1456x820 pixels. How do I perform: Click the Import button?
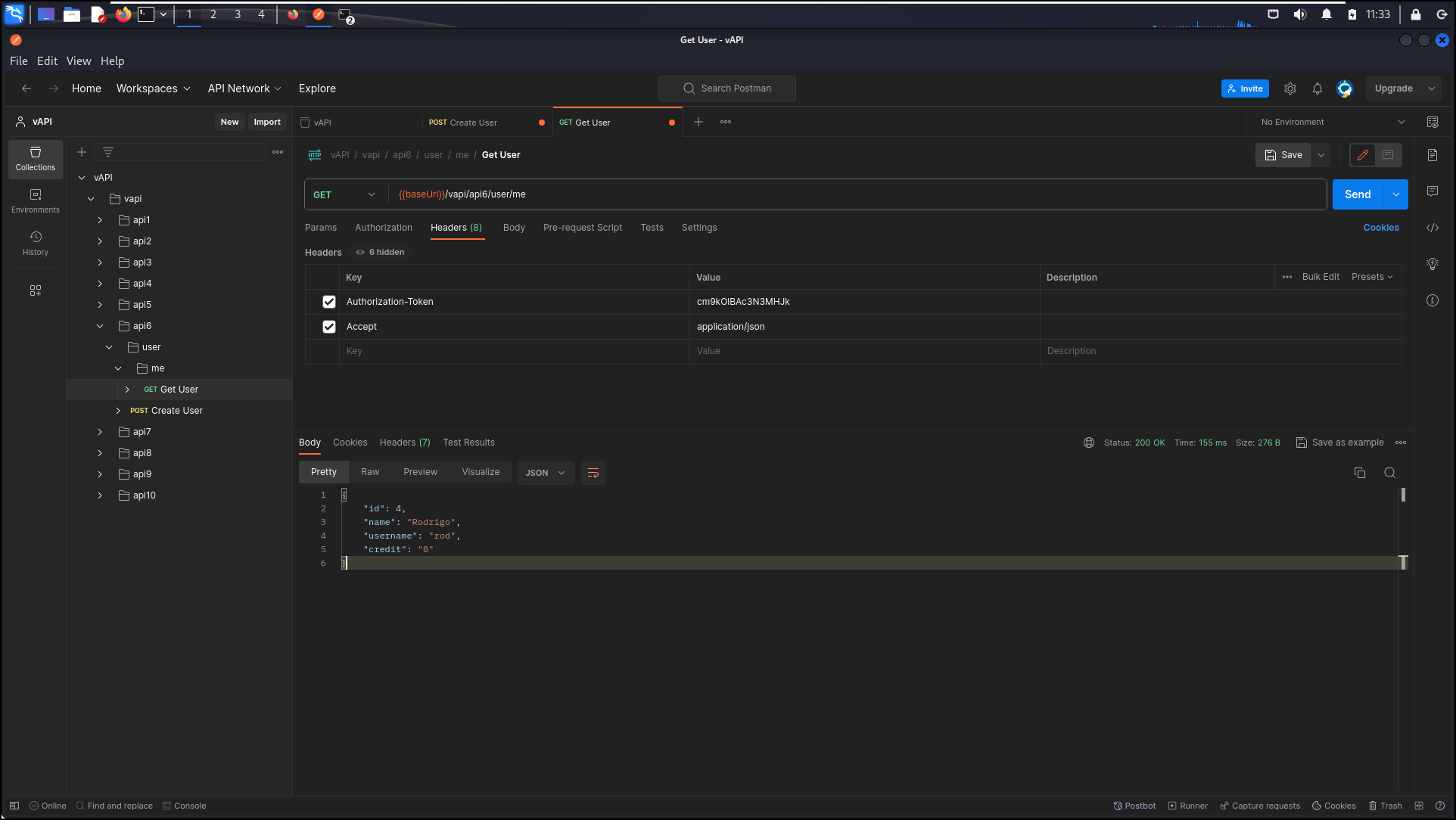coord(267,122)
